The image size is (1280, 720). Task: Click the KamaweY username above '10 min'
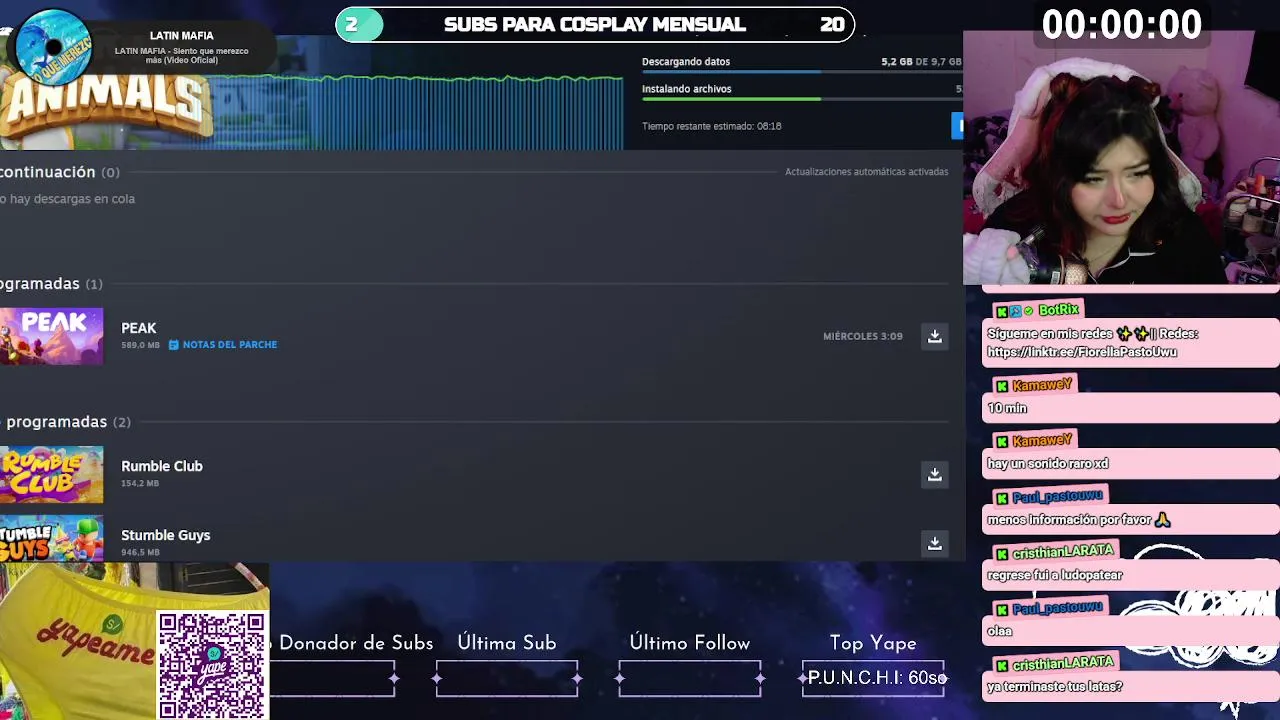(x=1042, y=385)
